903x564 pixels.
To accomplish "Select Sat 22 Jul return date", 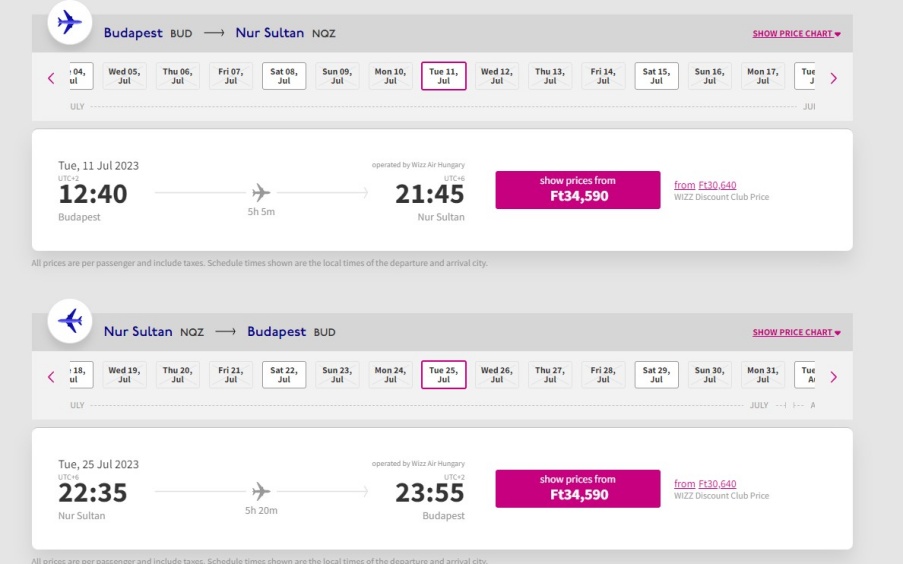I will 284,375.
